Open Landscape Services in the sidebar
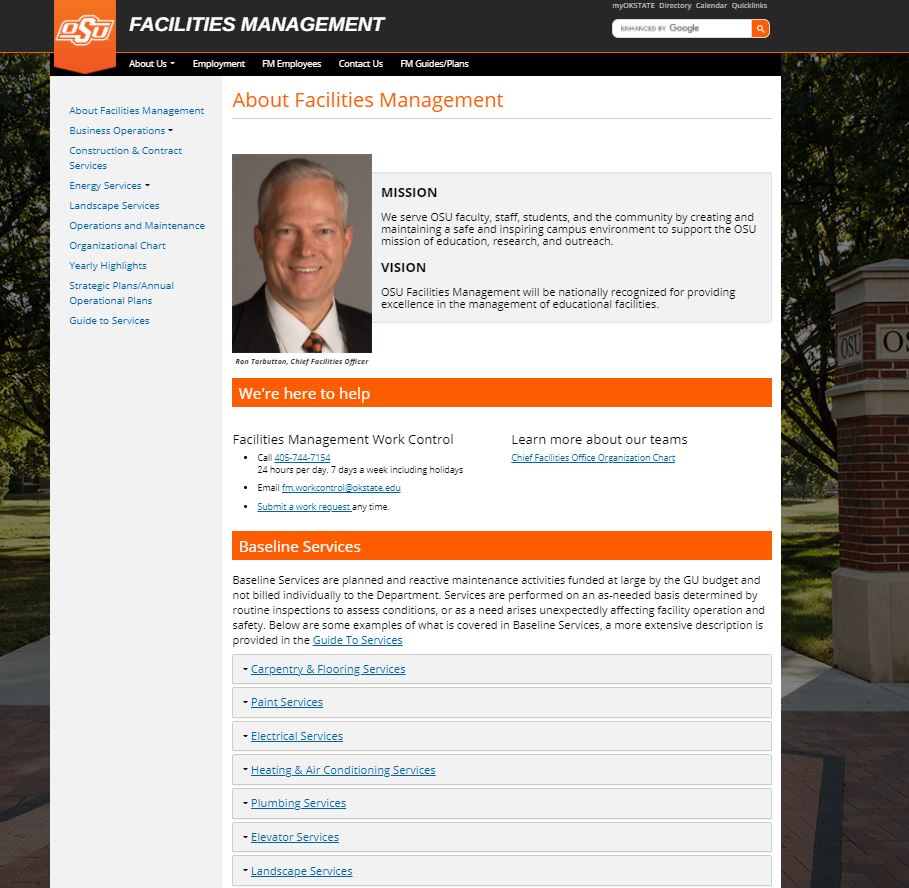909x888 pixels. (x=114, y=206)
